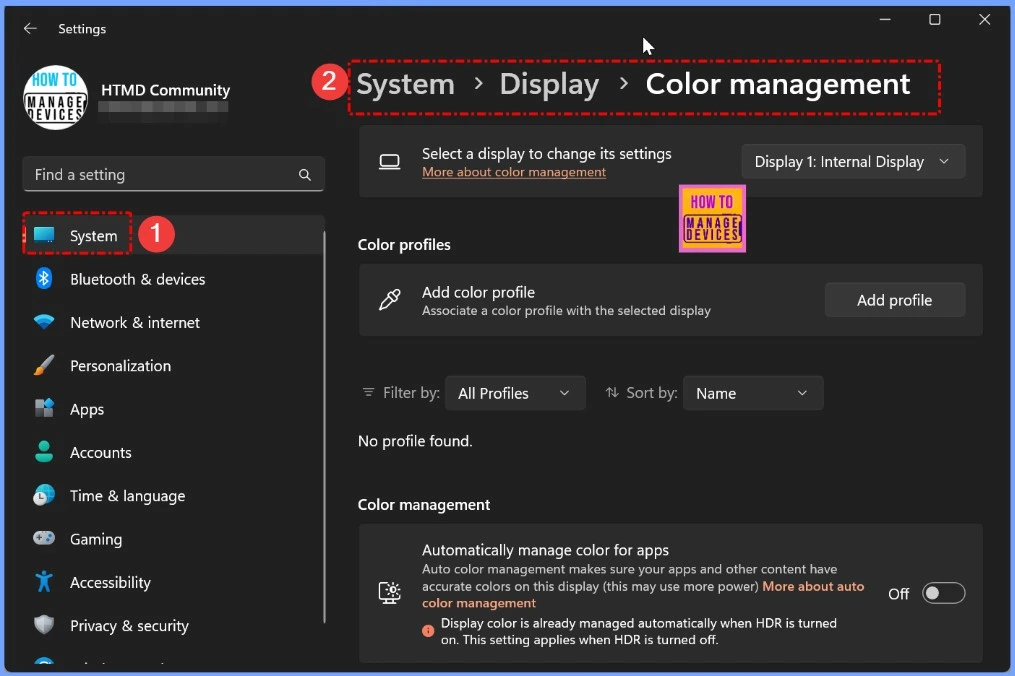1015x676 pixels.
Task: Click the Gaming controller icon
Action: (44, 539)
